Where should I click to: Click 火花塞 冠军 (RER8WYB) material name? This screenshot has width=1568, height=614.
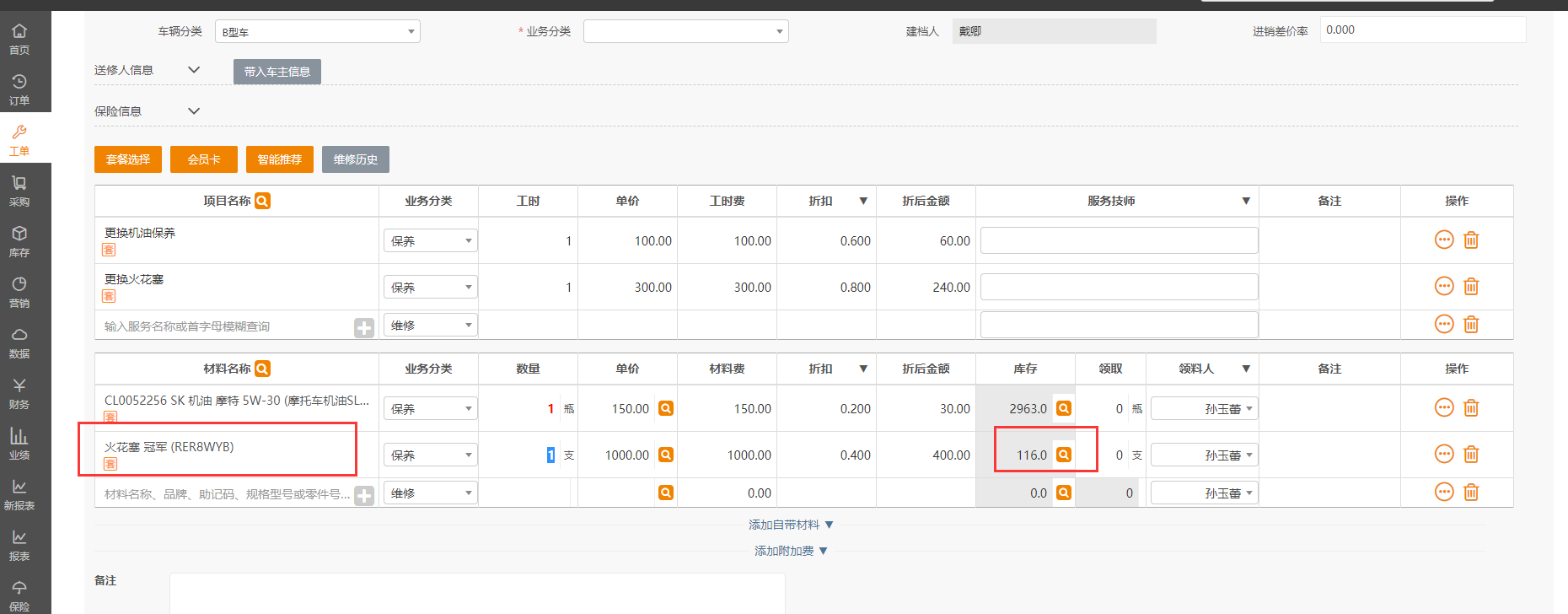click(x=169, y=447)
